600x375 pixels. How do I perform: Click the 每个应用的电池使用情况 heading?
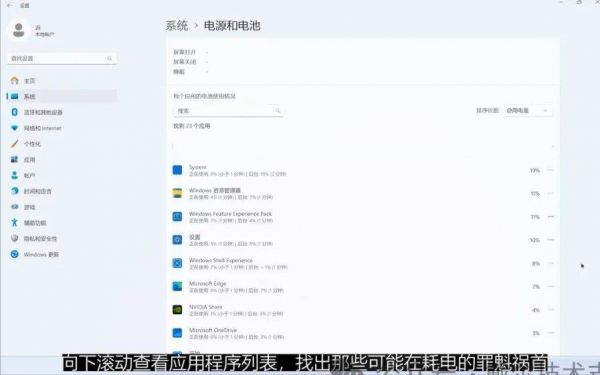coord(205,96)
